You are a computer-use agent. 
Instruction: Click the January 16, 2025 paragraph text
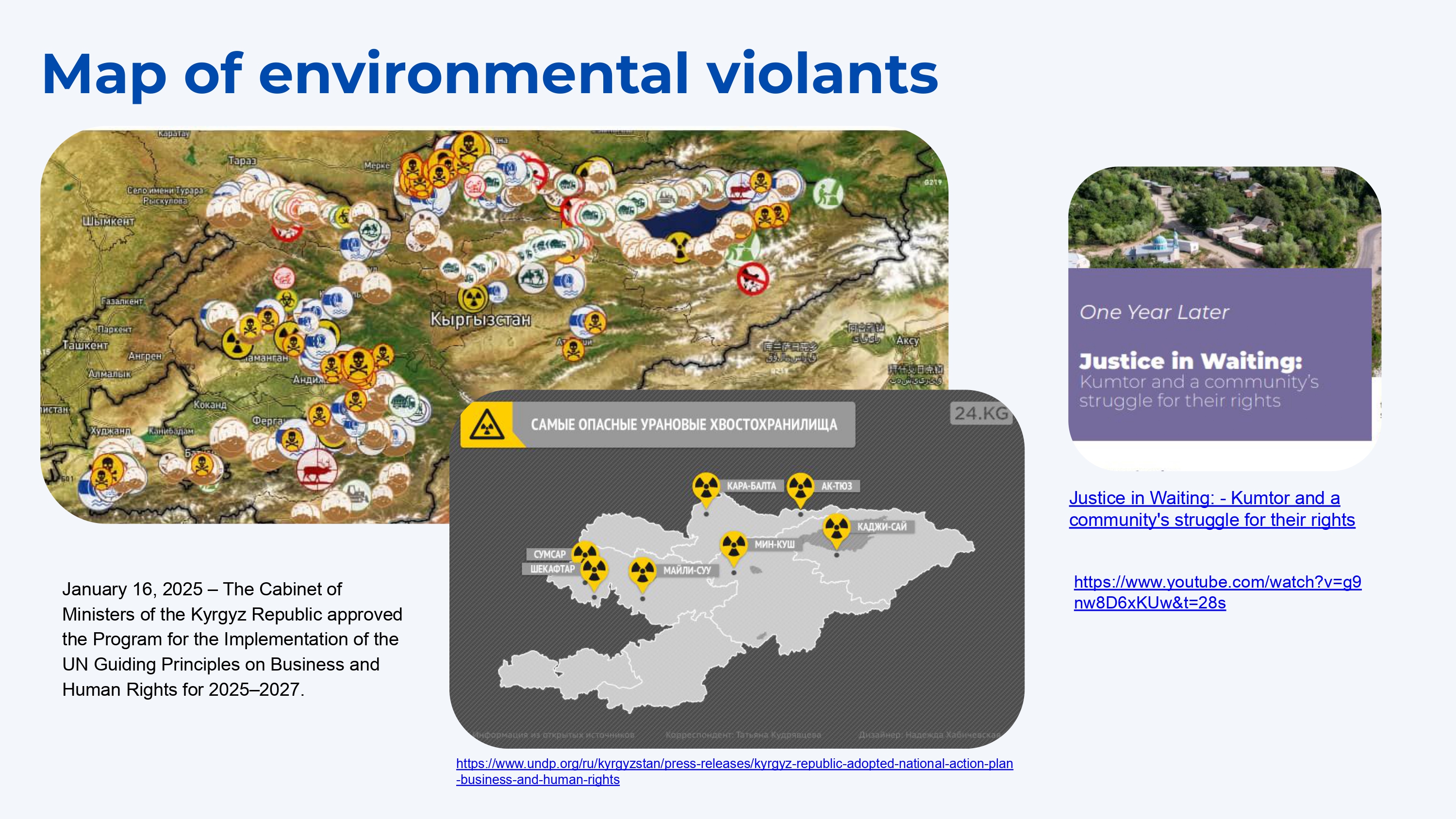pos(232,639)
